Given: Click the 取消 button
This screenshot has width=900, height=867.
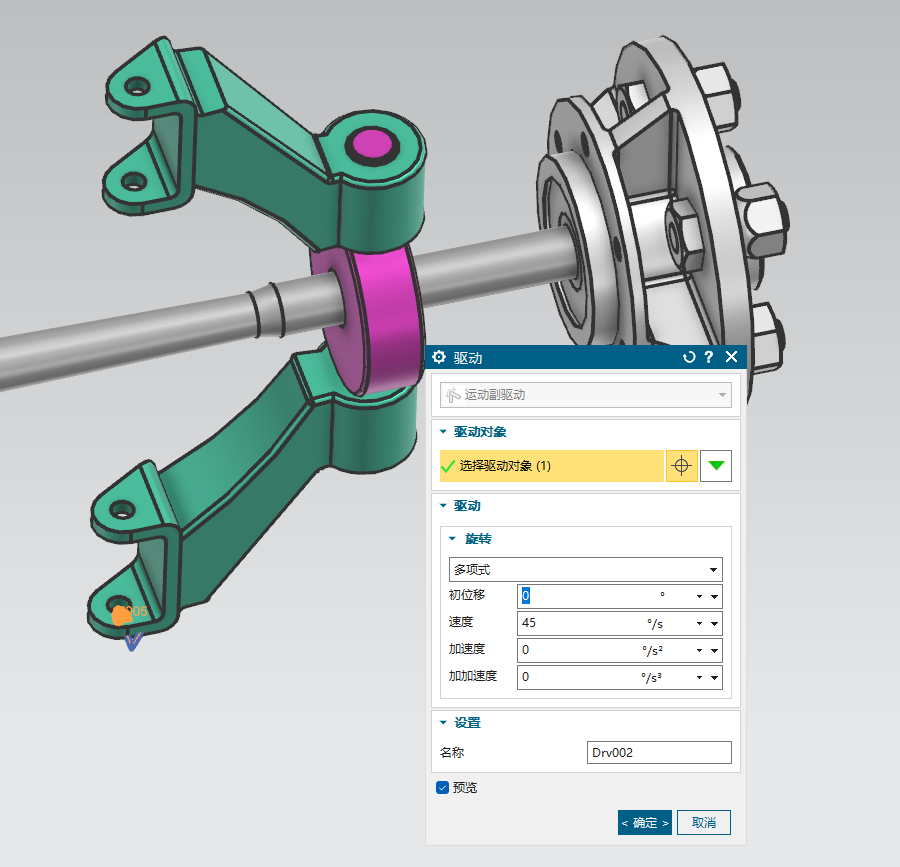Looking at the screenshot, I should [704, 822].
